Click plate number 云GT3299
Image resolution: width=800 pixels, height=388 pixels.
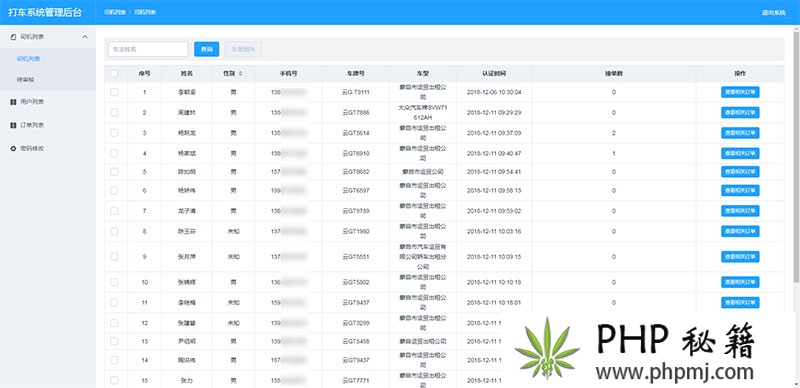pyautogui.click(x=356, y=323)
